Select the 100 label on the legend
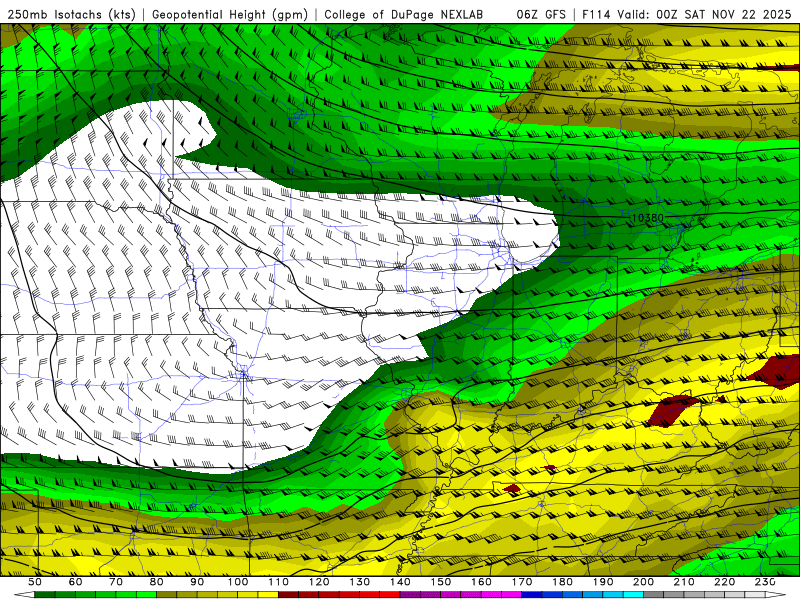 238,582
